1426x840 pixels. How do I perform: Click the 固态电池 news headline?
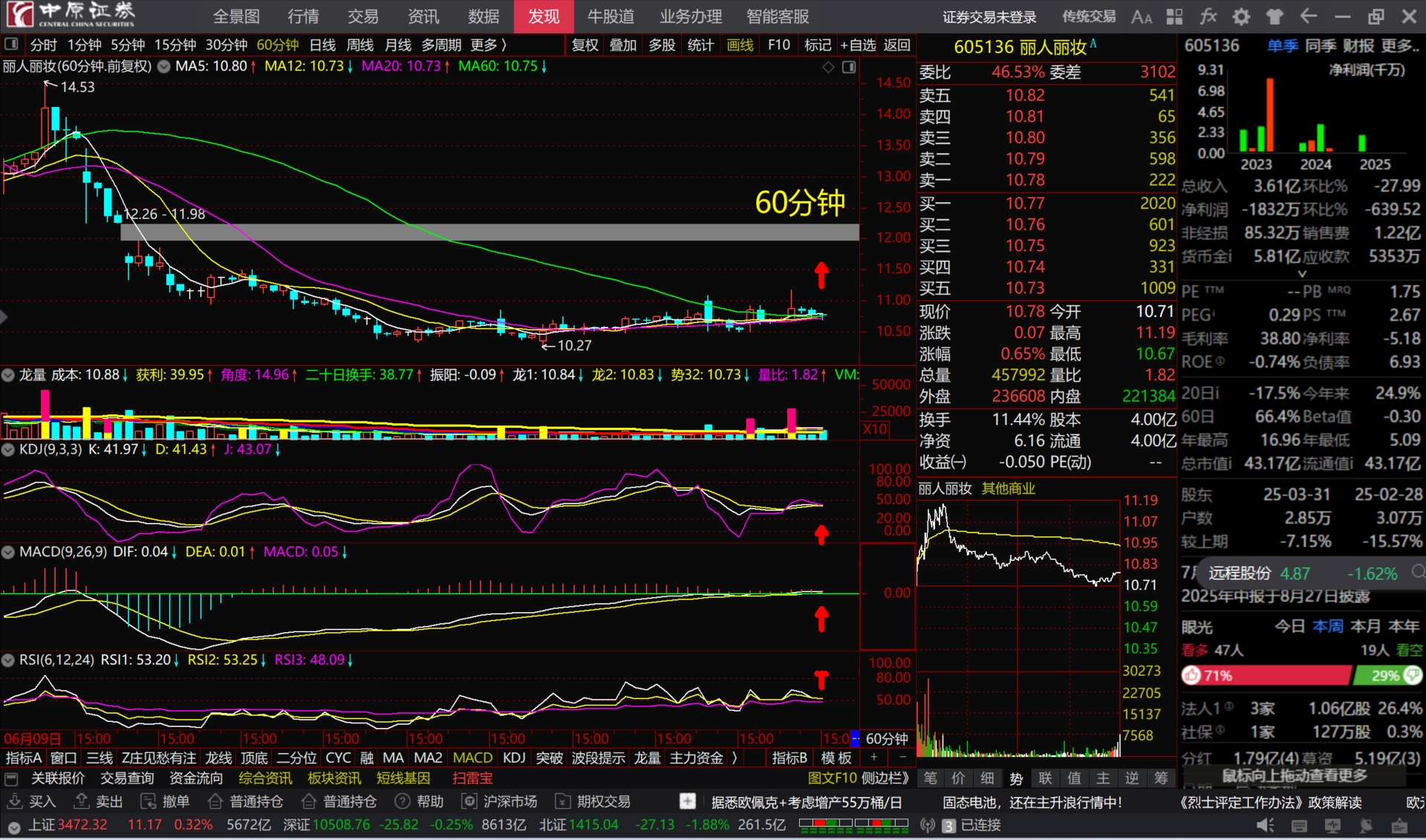tap(1032, 802)
